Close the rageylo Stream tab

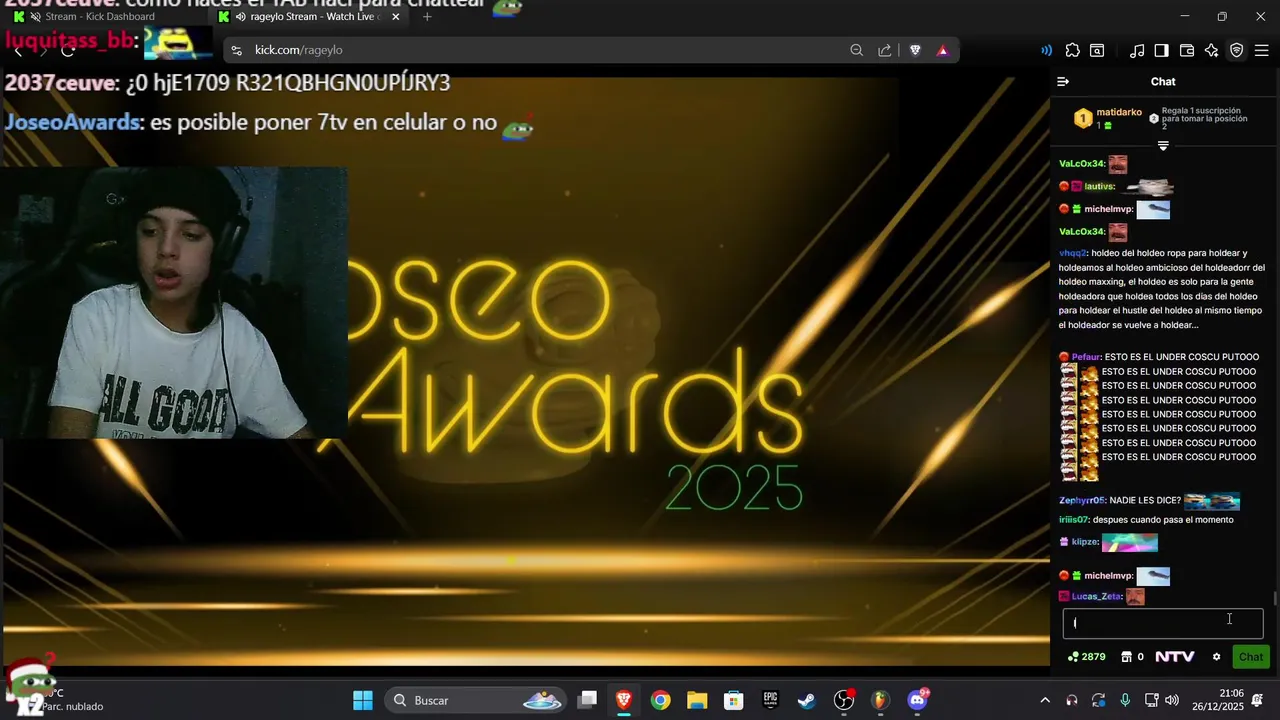396,17
